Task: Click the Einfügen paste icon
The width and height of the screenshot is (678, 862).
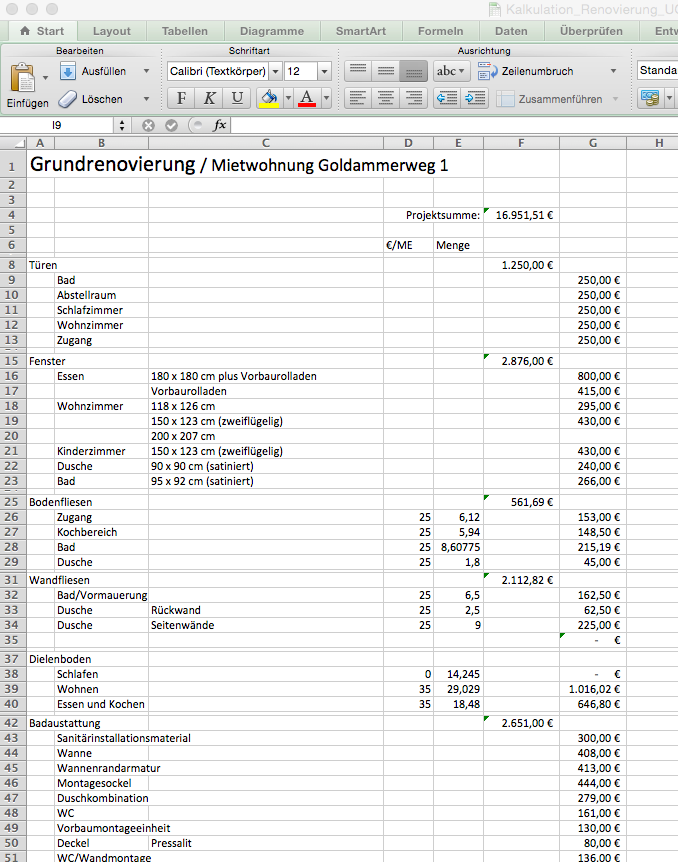Action: [x=22, y=79]
